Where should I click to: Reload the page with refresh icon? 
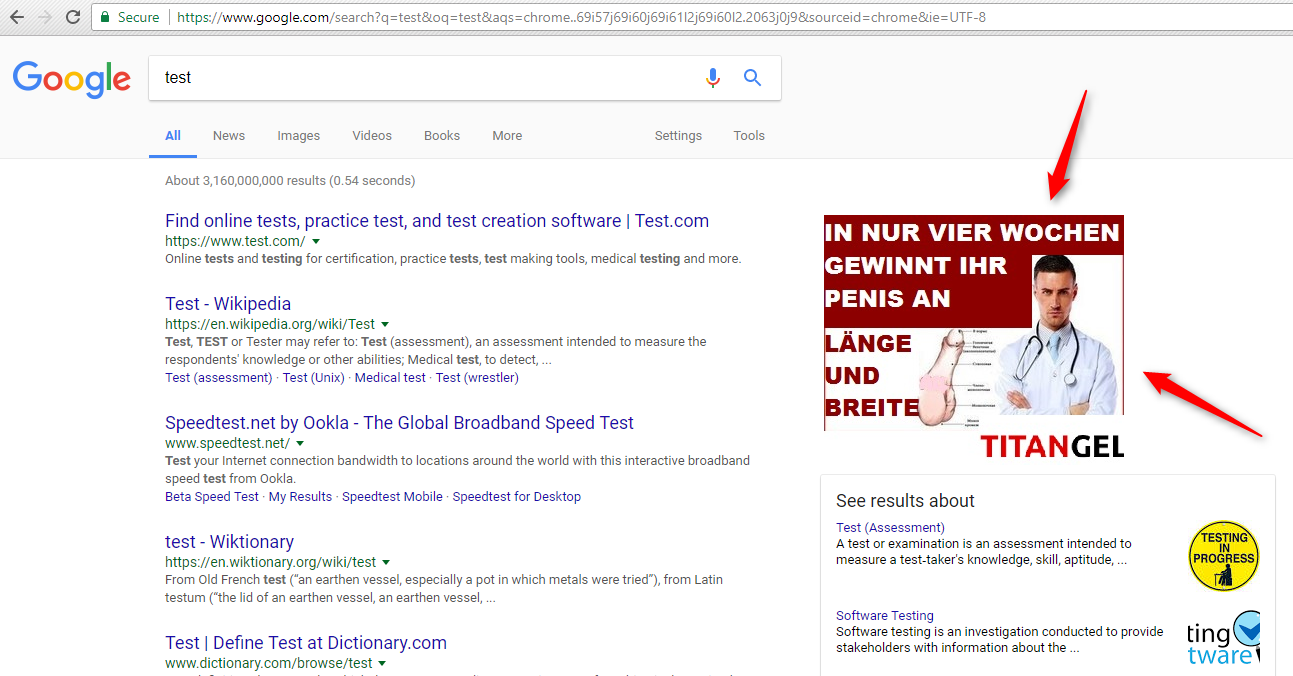[73, 17]
